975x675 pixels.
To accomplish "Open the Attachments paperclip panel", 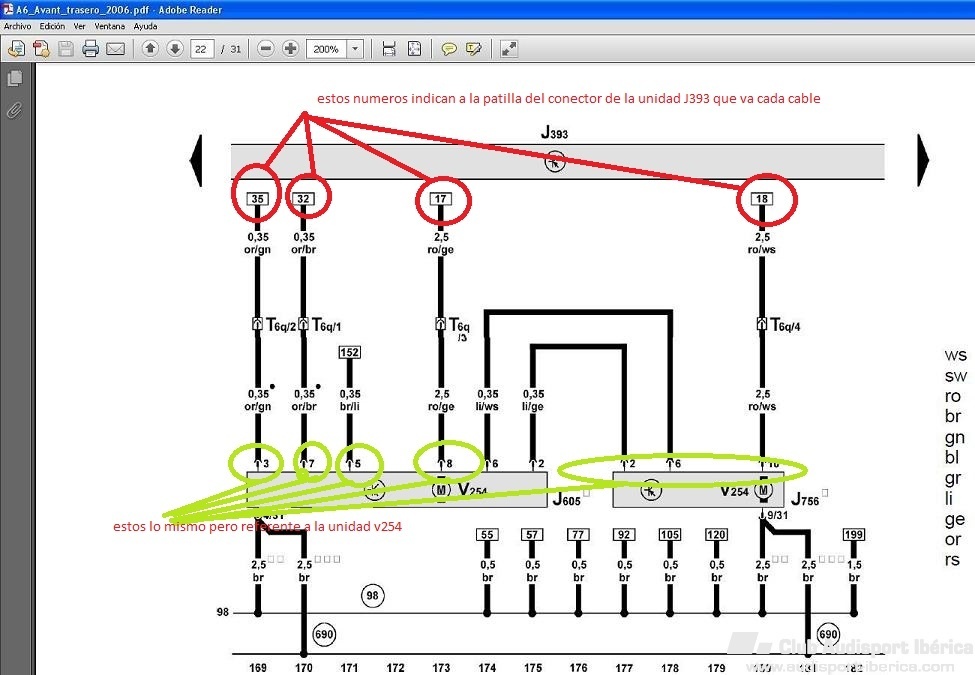I will [x=14, y=111].
